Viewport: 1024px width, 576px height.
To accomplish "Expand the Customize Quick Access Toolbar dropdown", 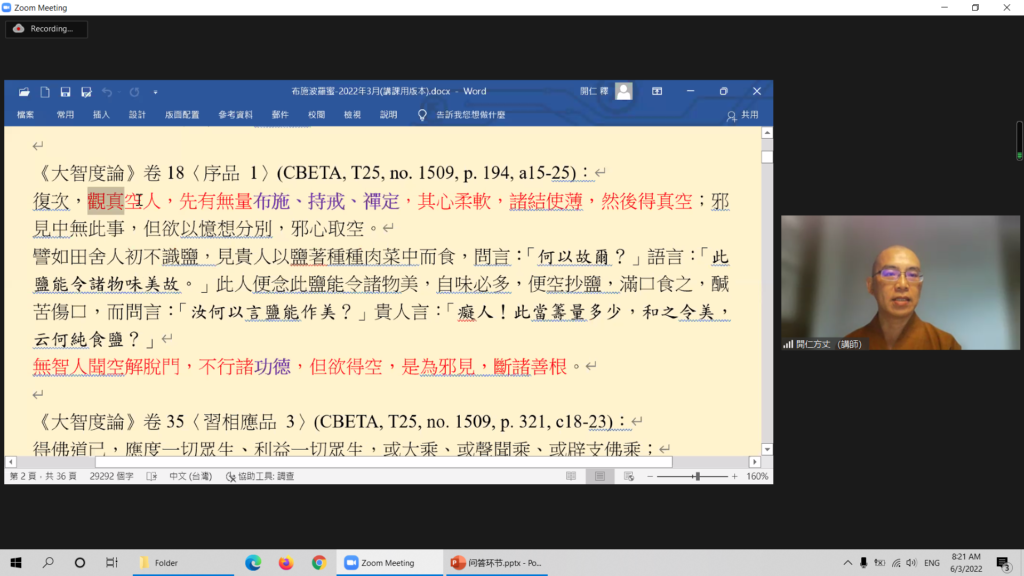I will [155, 92].
